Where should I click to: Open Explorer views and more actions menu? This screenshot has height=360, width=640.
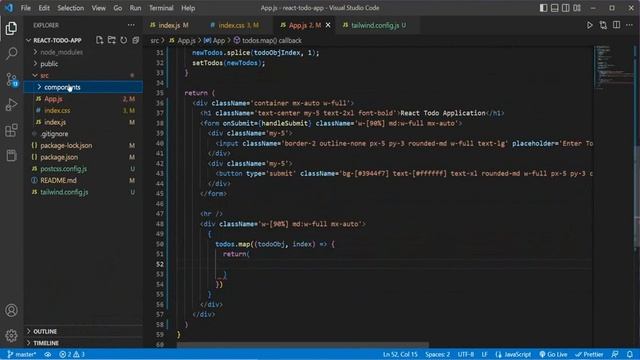pos(131,25)
